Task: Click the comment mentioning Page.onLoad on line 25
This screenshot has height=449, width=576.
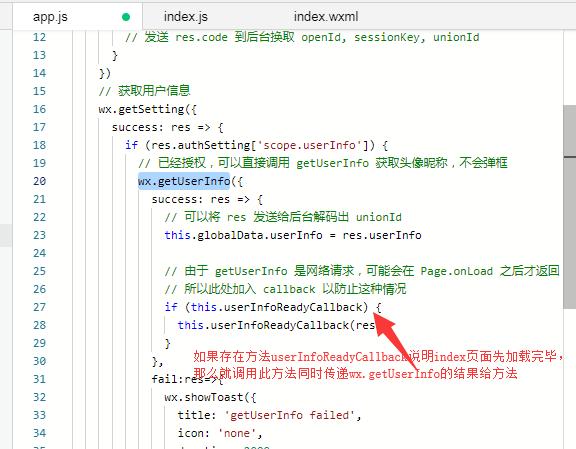Action: [x=362, y=271]
